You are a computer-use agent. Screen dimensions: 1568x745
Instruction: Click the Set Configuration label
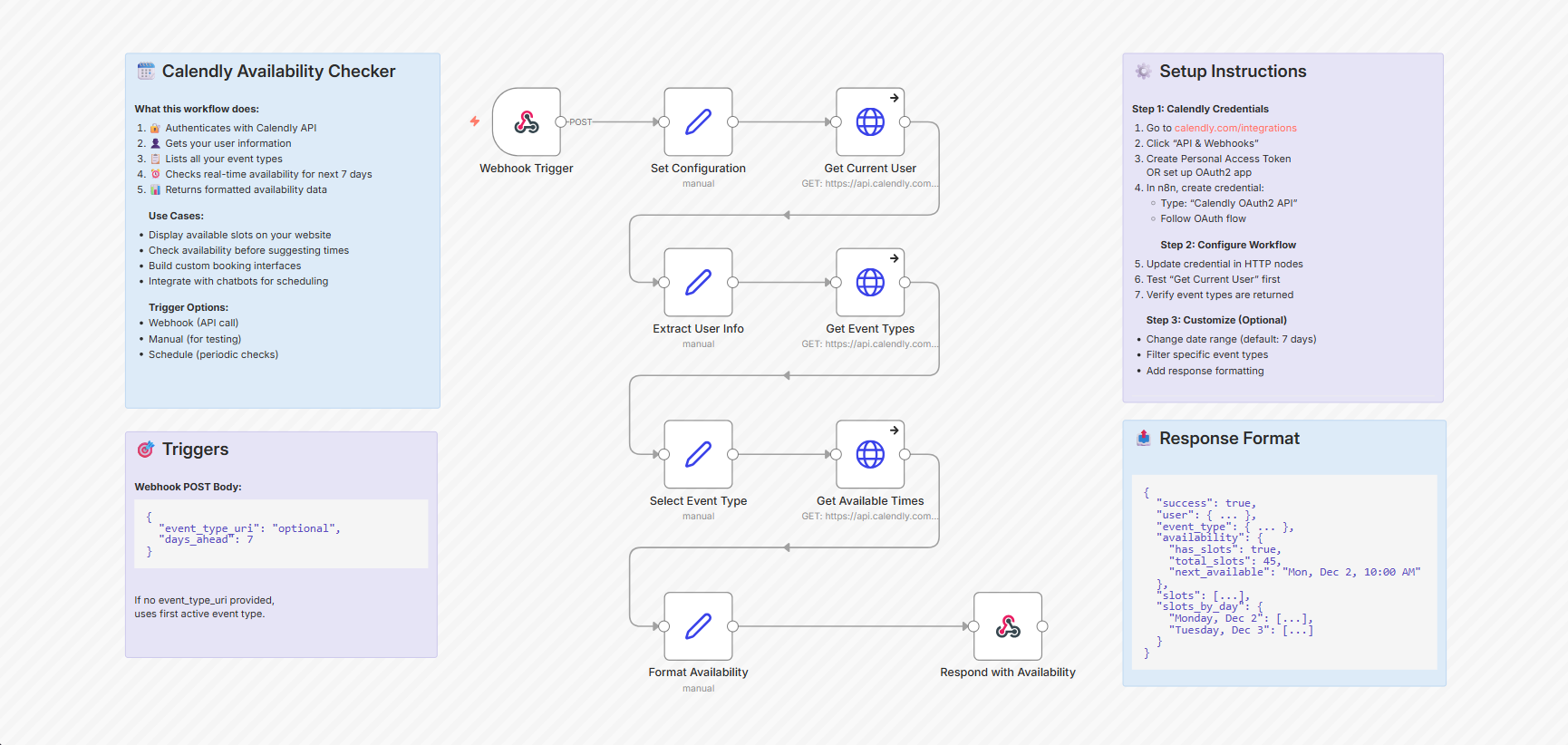(x=698, y=169)
